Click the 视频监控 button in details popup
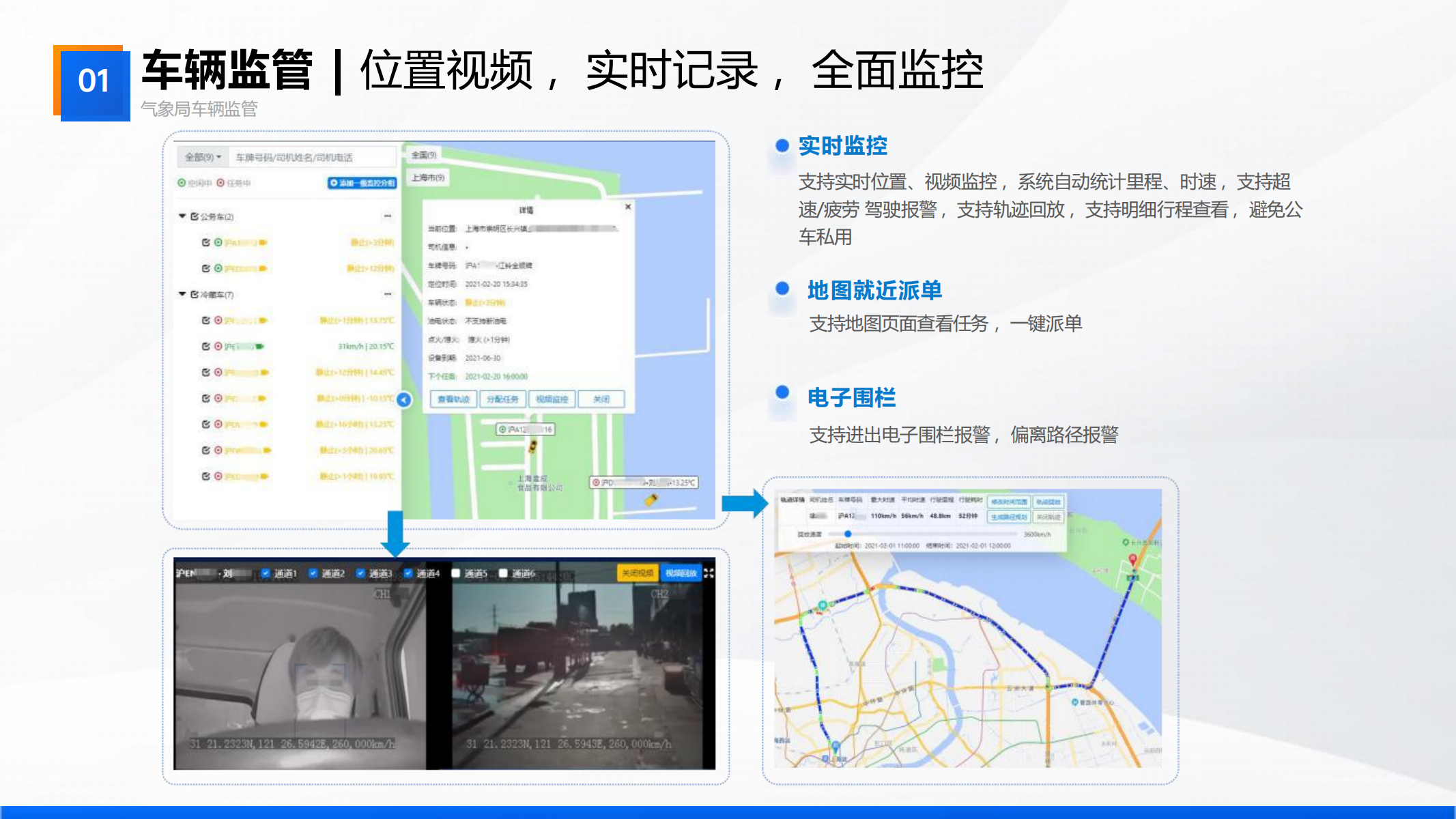The image size is (1456, 819). [552, 399]
